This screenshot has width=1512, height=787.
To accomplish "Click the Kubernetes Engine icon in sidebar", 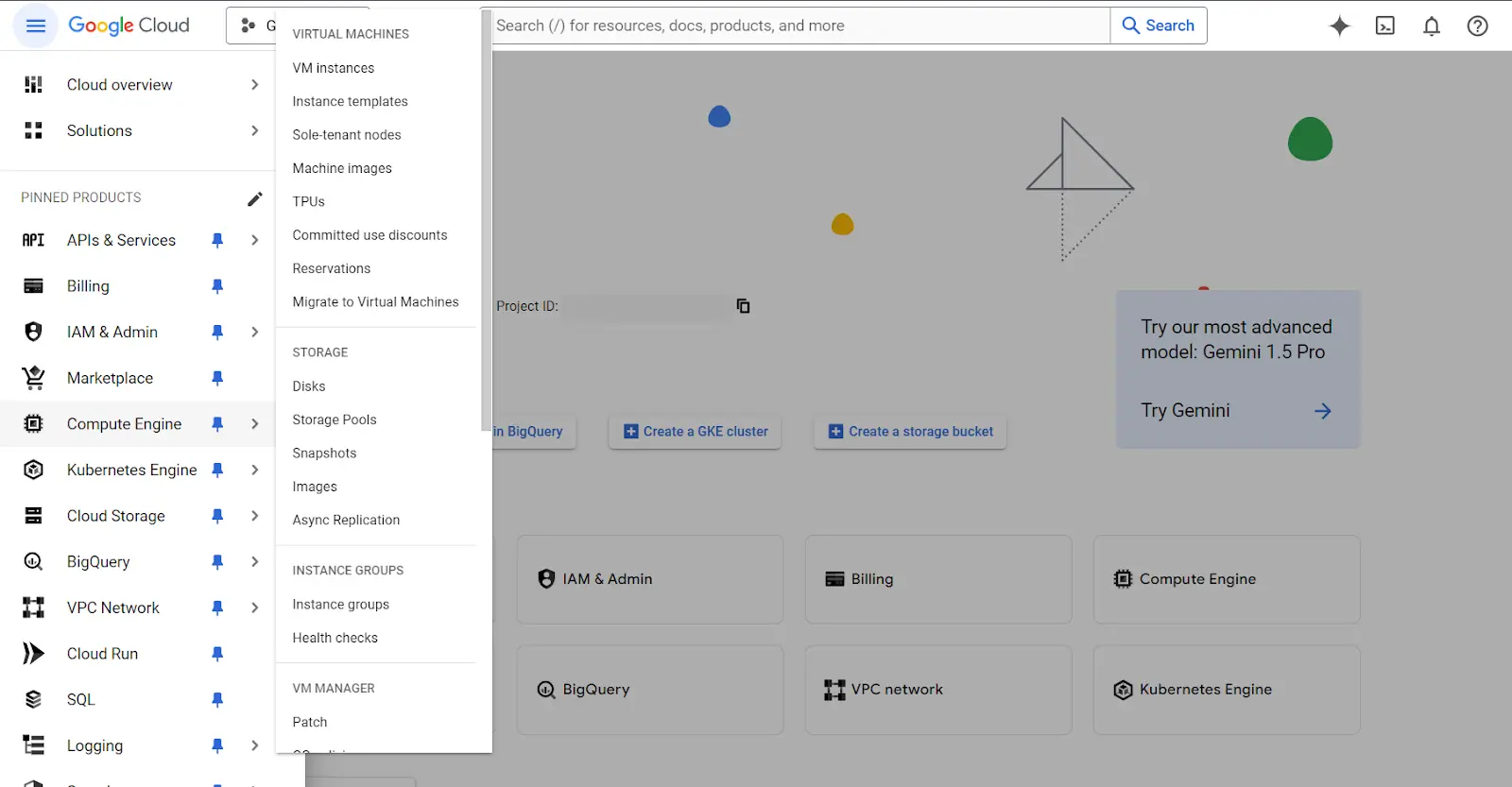I will point(33,470).
